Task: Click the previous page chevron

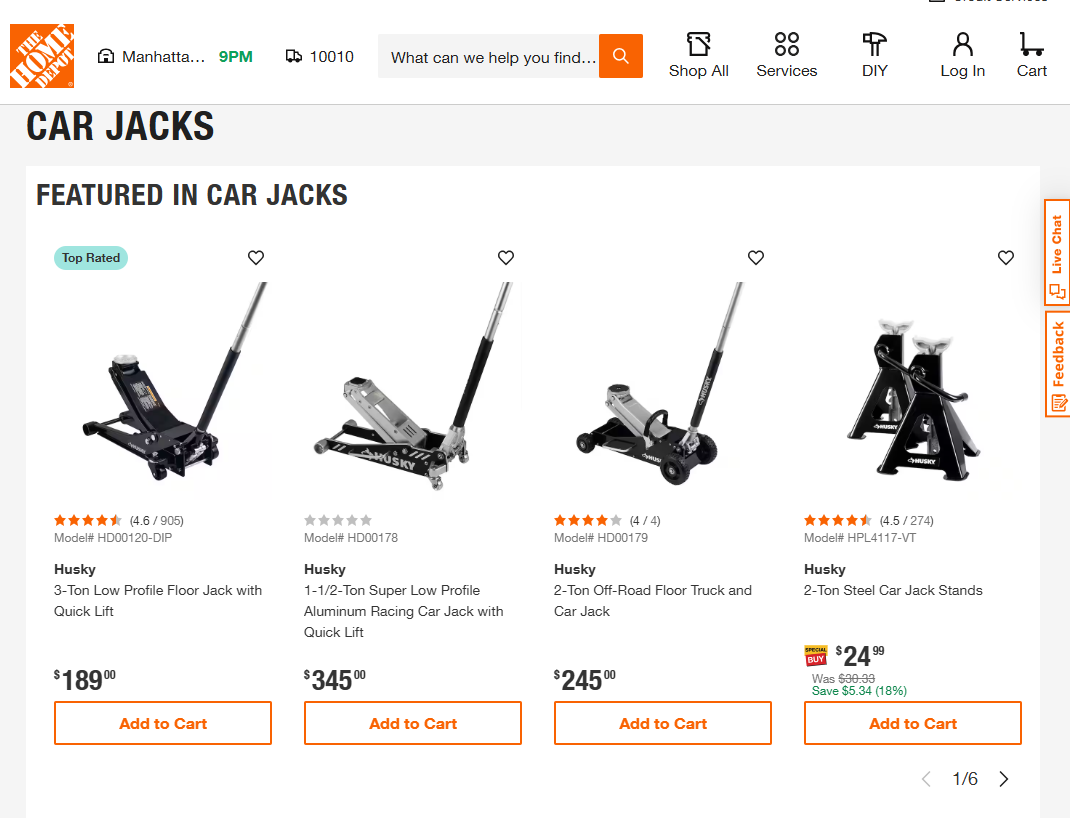Action: click(925, 778)
